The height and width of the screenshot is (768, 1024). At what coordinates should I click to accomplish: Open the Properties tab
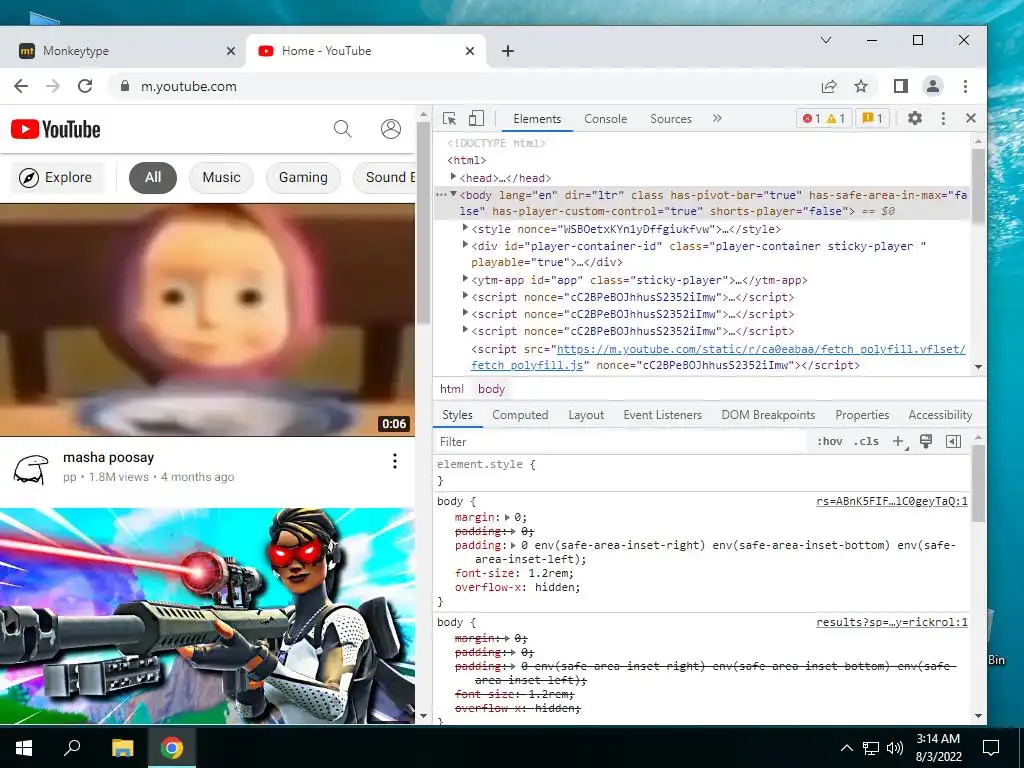coord(862,415)
